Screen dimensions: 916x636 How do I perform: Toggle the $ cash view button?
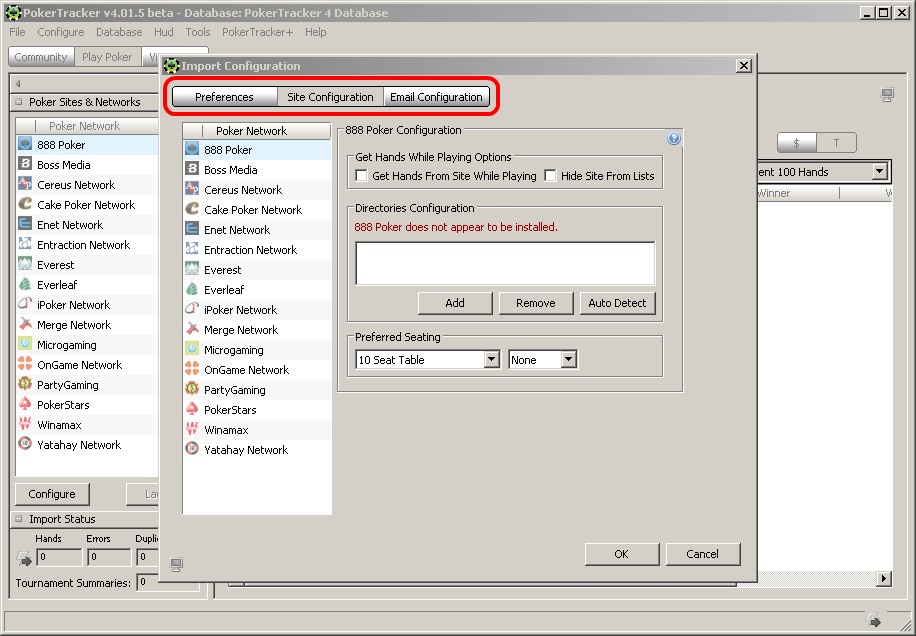point(797,143)
